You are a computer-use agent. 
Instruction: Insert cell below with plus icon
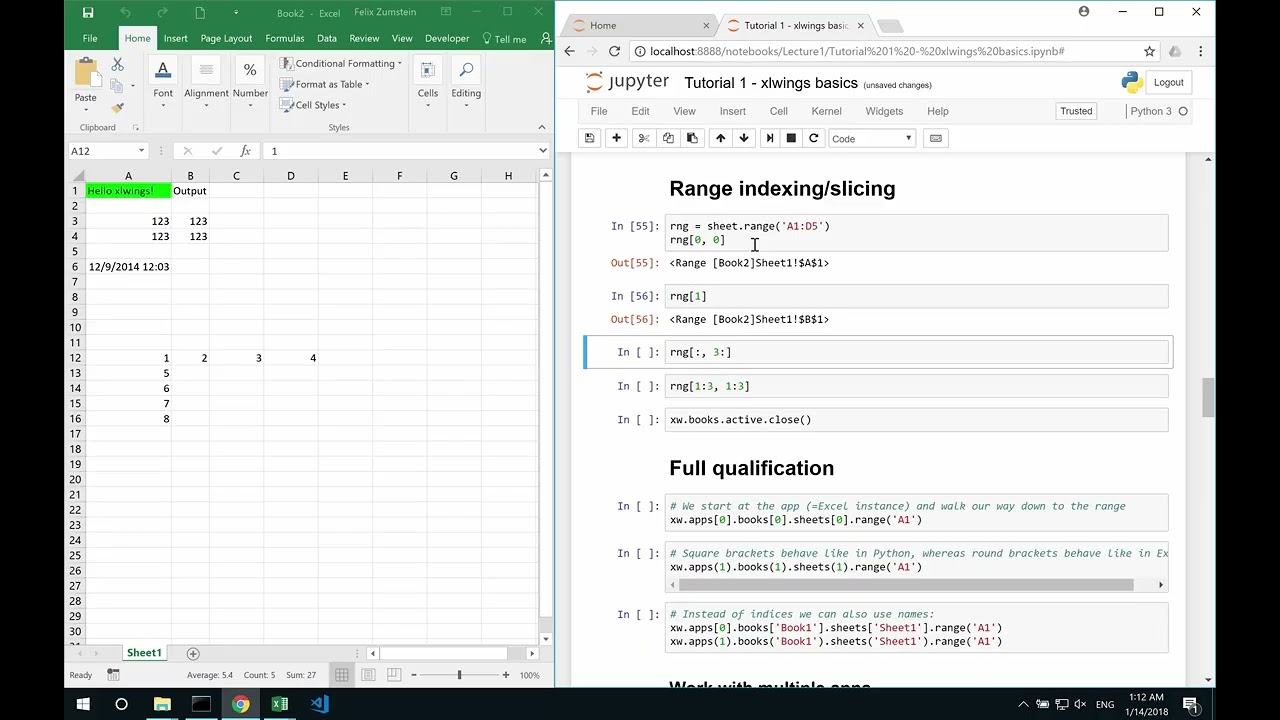616,138
